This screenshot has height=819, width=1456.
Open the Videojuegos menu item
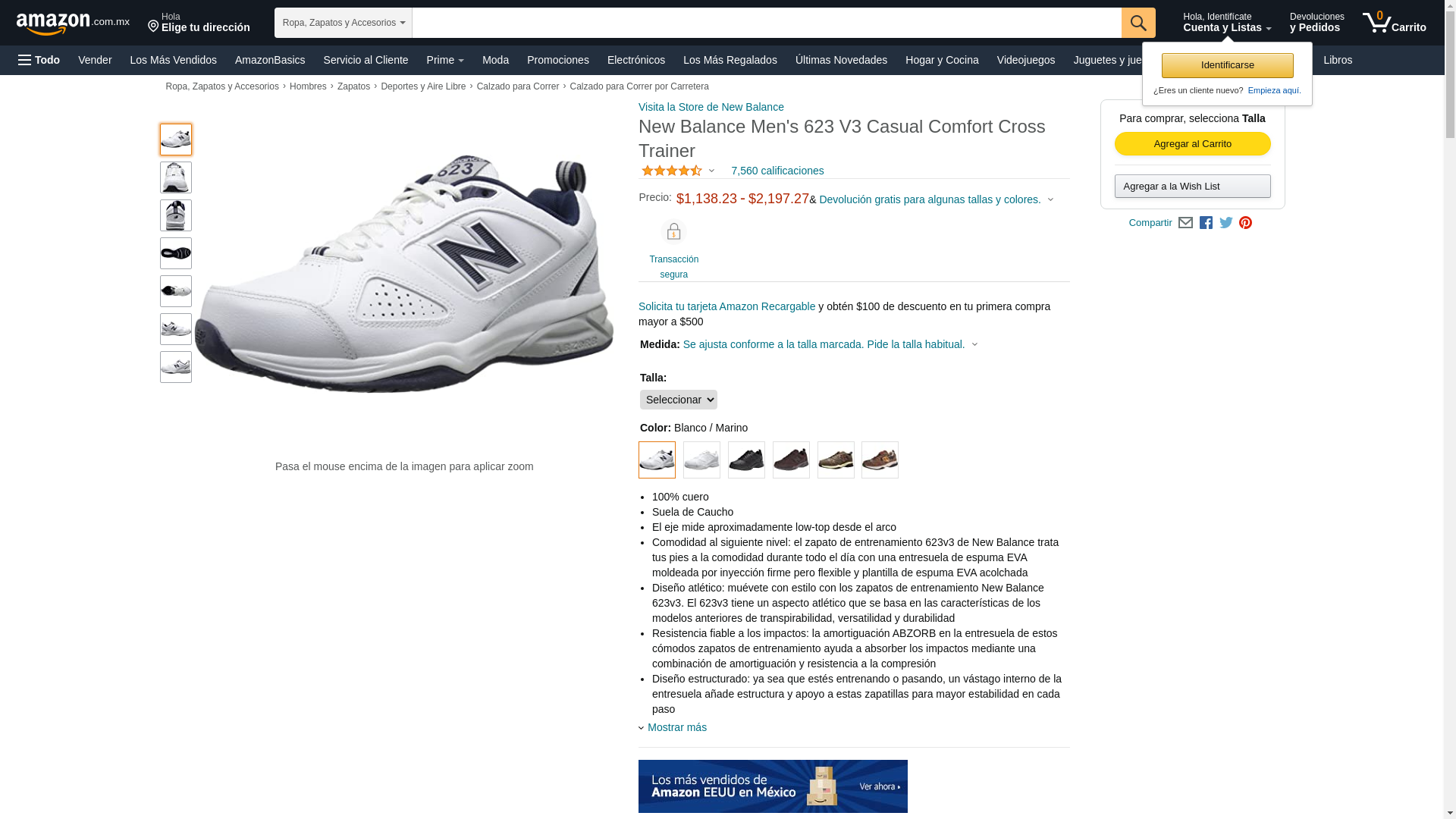[1026, 60]
